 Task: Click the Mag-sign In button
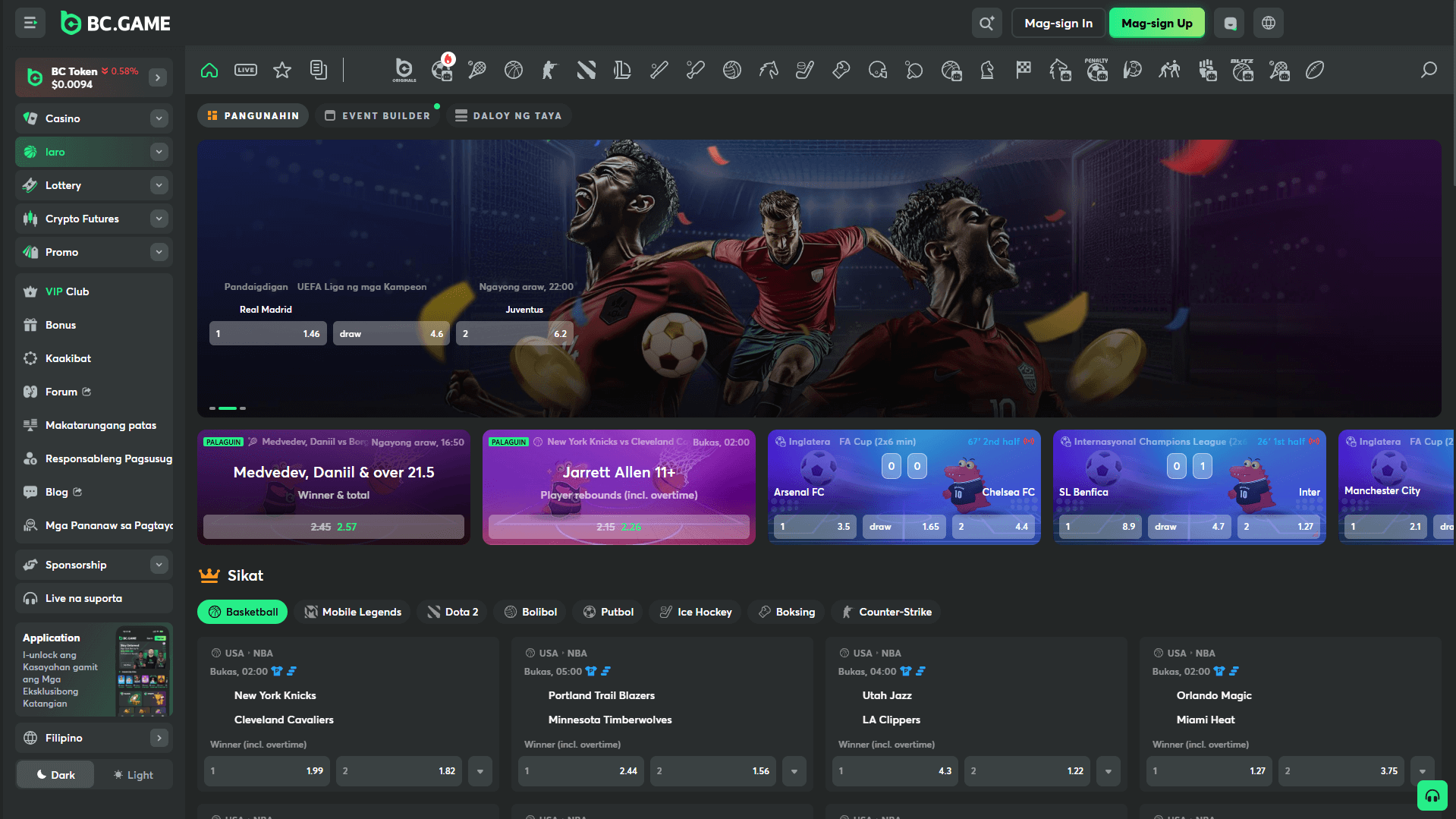coord(1058,23)
